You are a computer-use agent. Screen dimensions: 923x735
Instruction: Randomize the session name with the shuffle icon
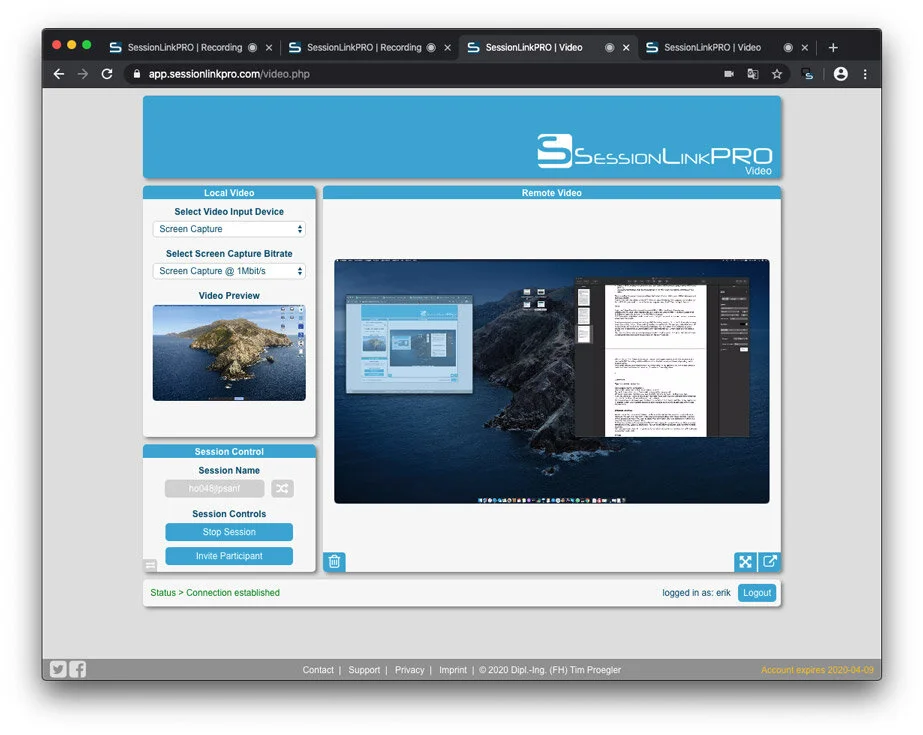coord(283,488)
